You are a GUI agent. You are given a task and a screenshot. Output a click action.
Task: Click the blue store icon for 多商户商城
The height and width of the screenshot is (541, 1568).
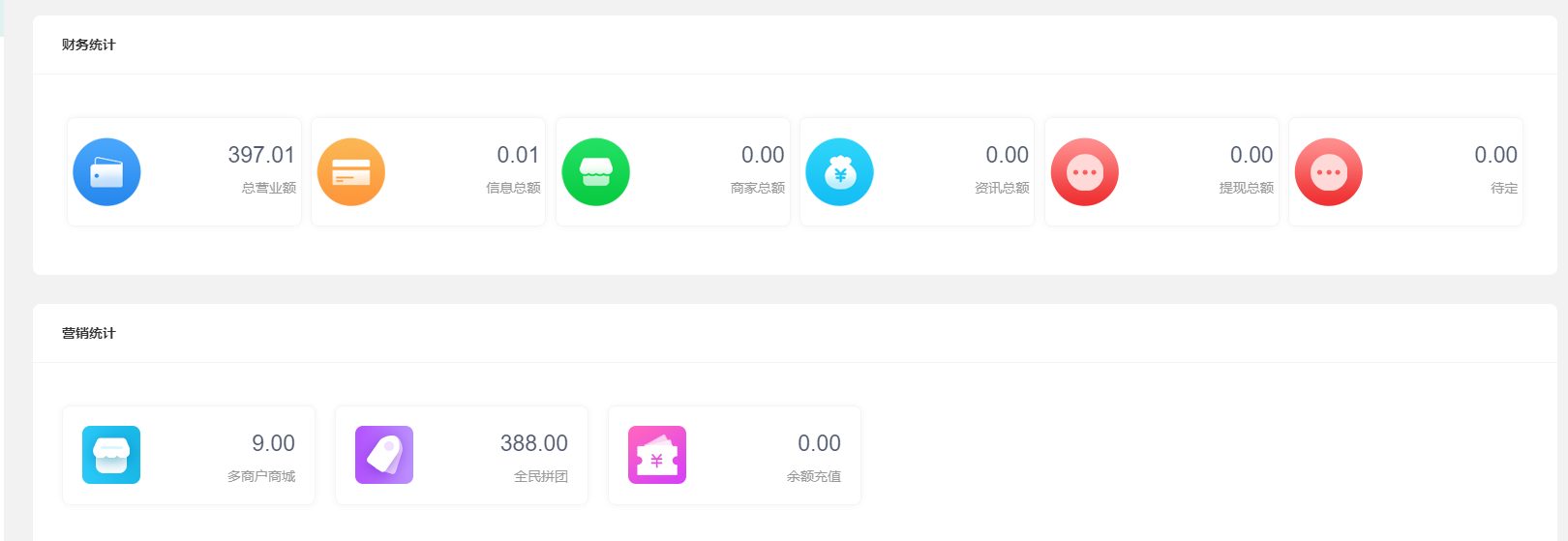(111, 455)
